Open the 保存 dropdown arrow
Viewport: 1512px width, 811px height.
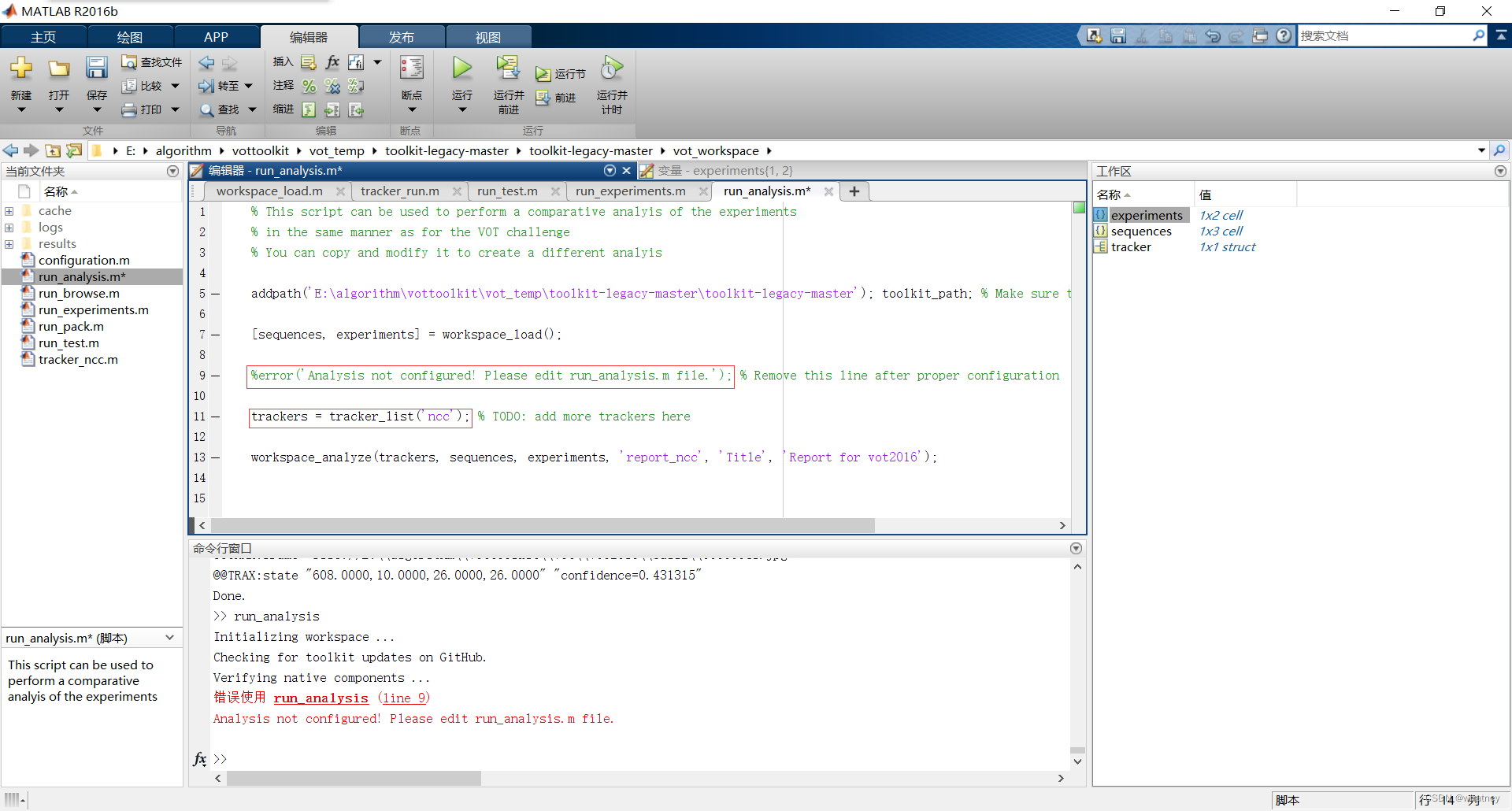[x=97, y=110]
